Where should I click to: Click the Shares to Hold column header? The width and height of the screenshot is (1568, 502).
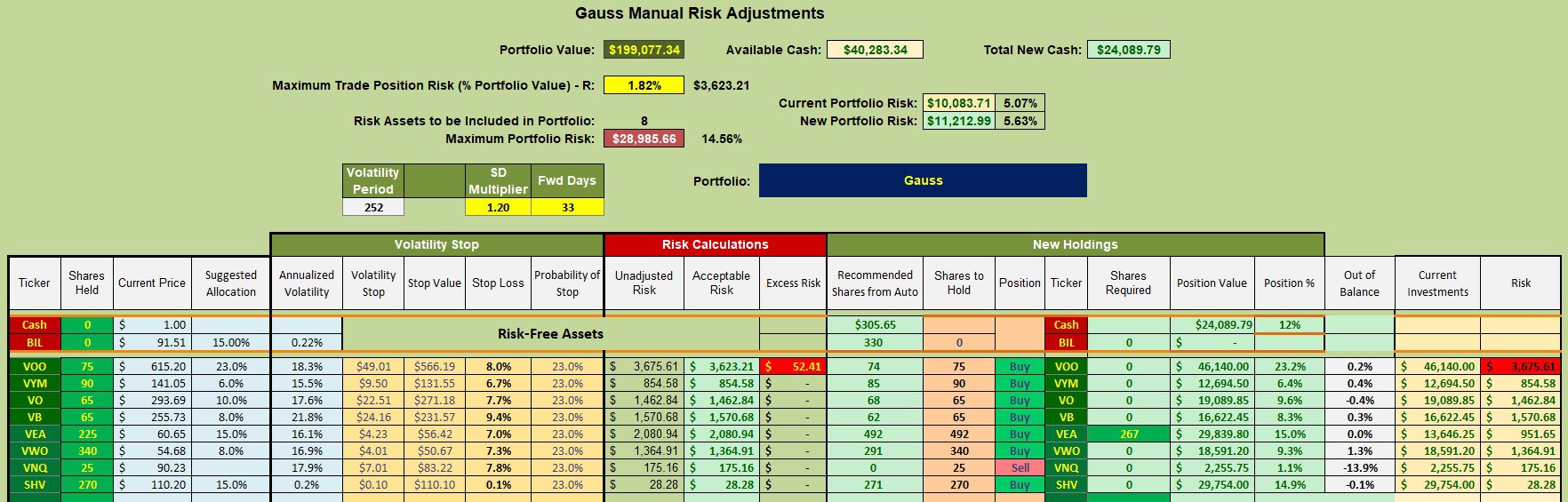(x=958, y=283)
